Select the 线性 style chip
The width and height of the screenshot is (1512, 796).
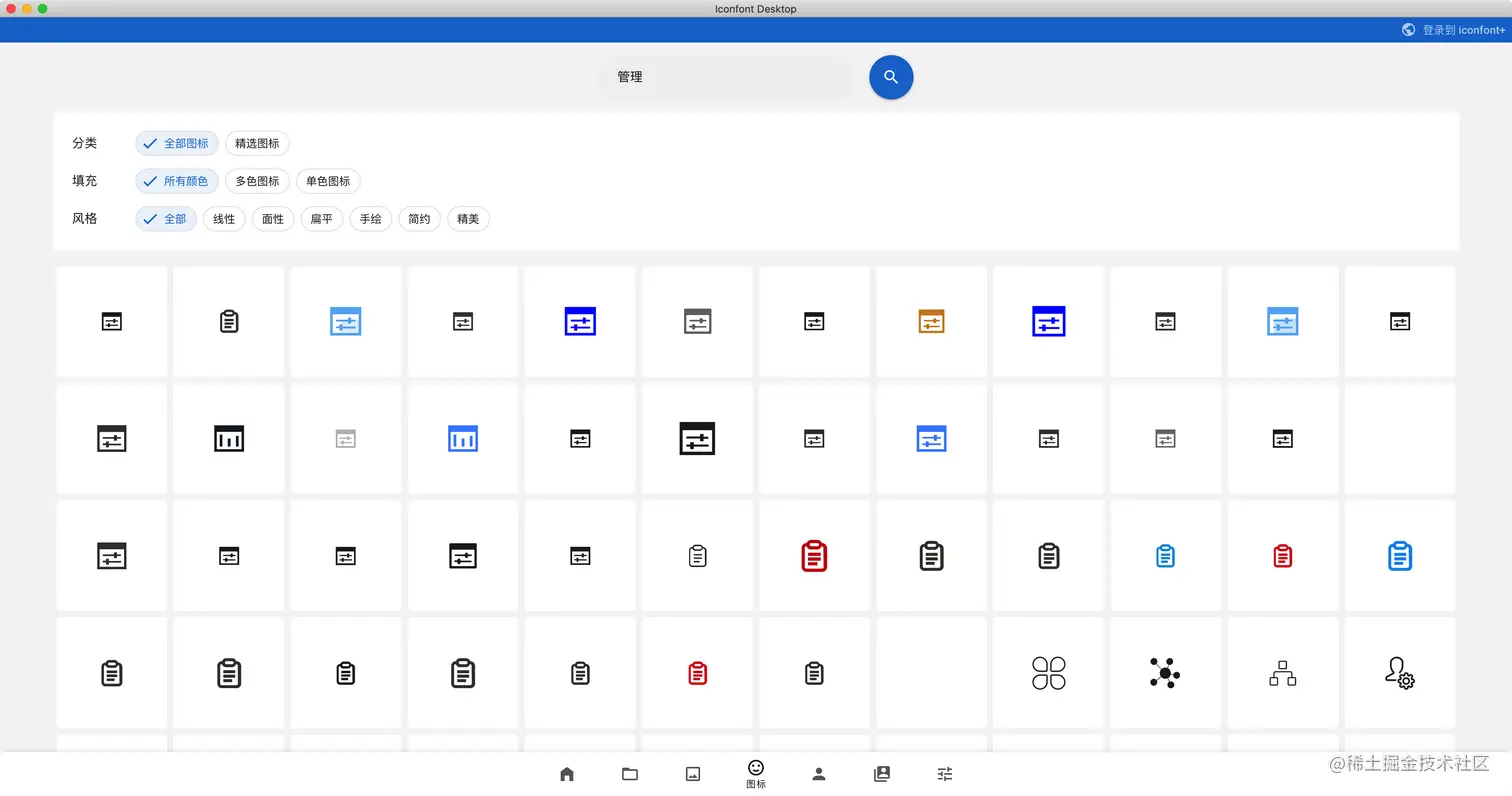[x=224, y=219]
